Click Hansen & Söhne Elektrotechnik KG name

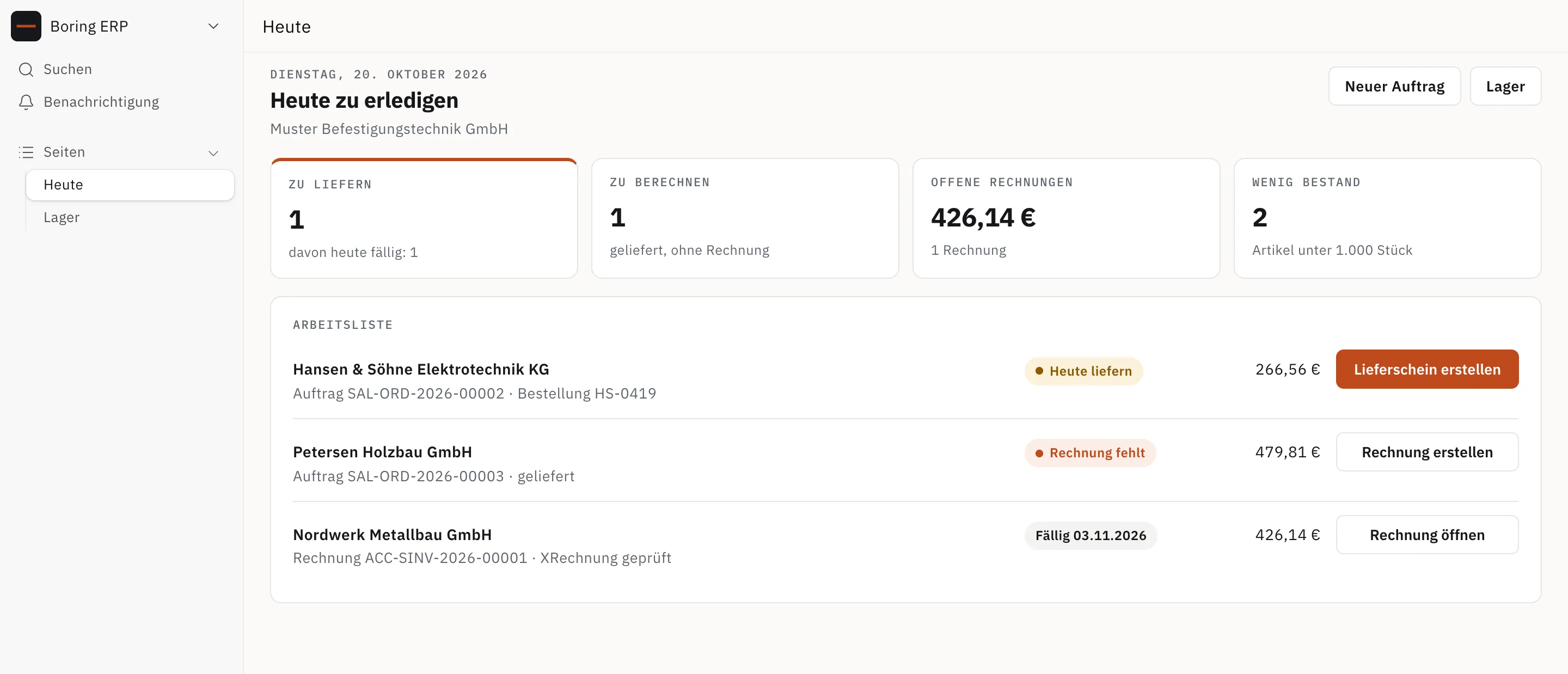tap(421, 369)
